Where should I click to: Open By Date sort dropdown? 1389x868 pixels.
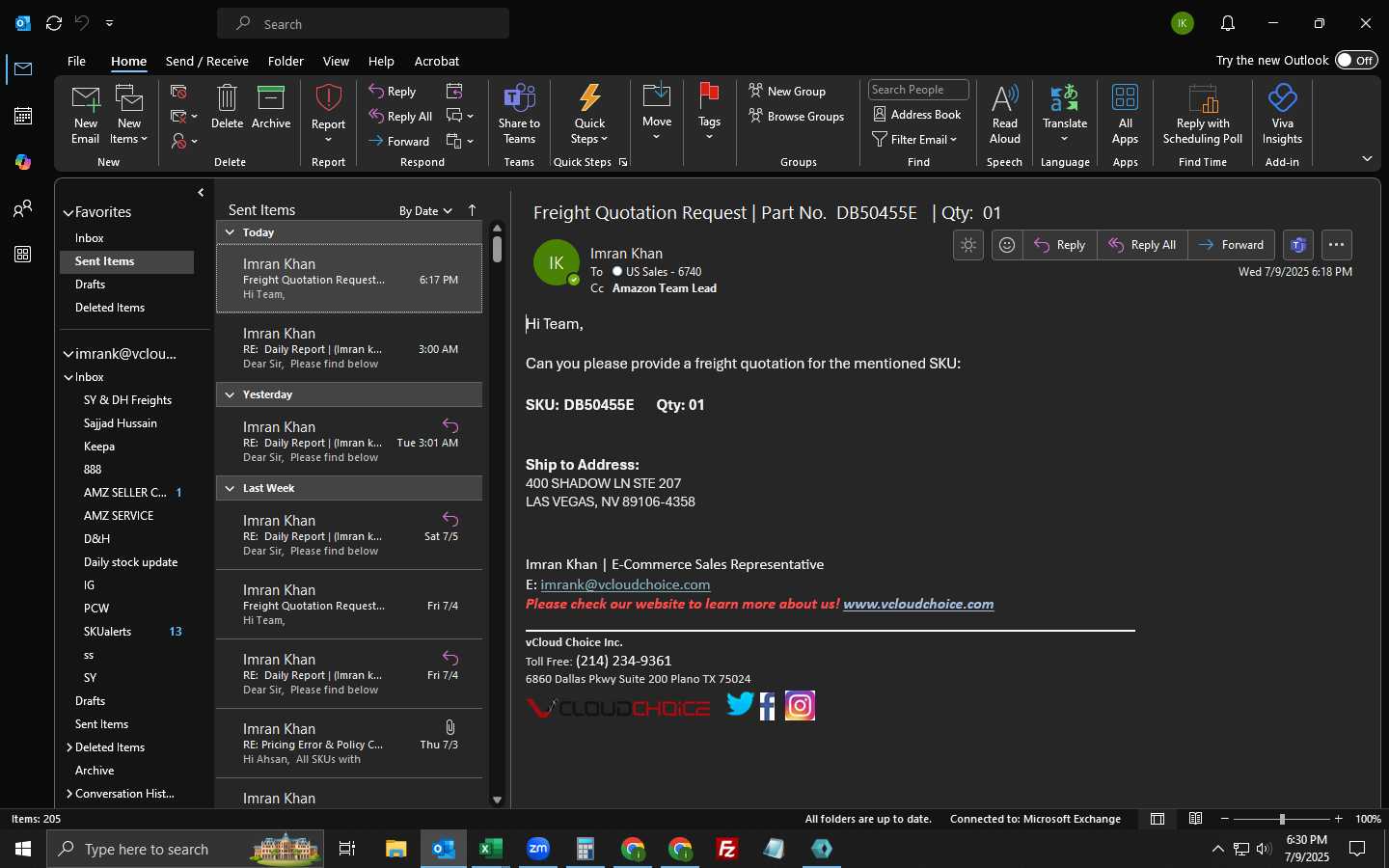click(x=425, y=211)
